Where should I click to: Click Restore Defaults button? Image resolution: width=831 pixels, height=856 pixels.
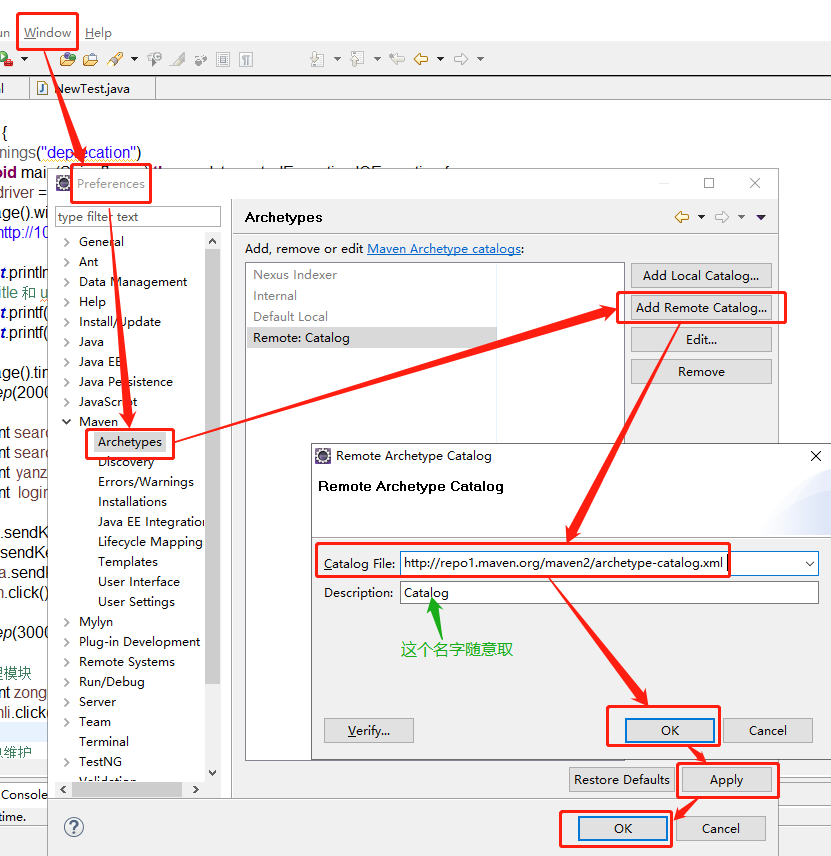pos(621,780)
